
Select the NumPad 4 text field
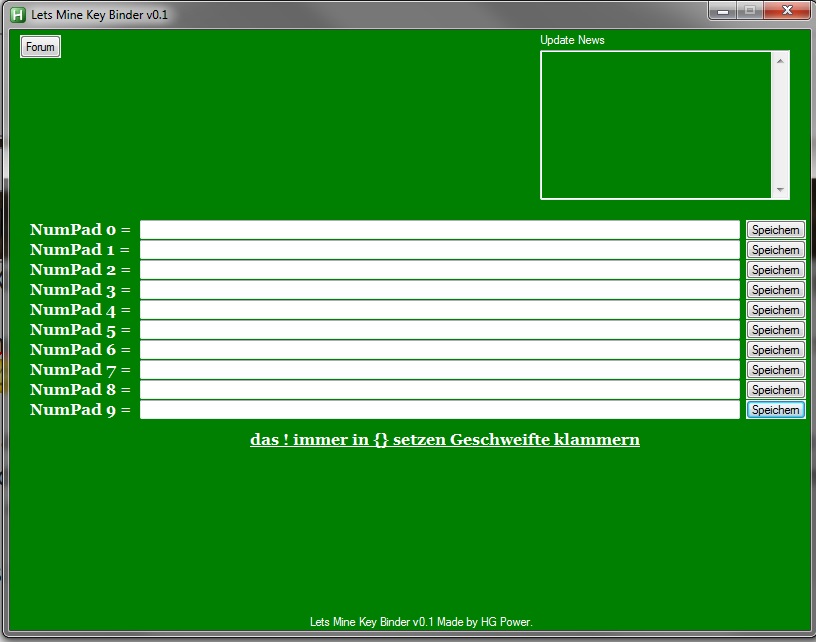pos(439,310)
